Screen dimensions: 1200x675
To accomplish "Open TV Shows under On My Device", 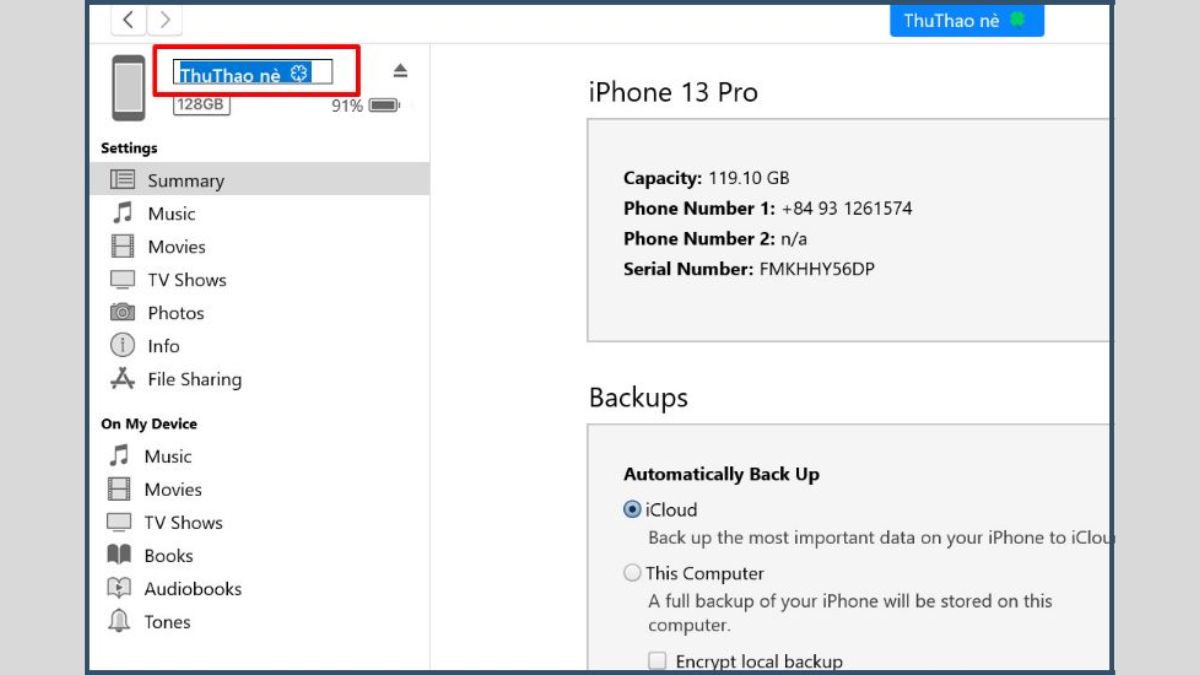I will [183, 522].
